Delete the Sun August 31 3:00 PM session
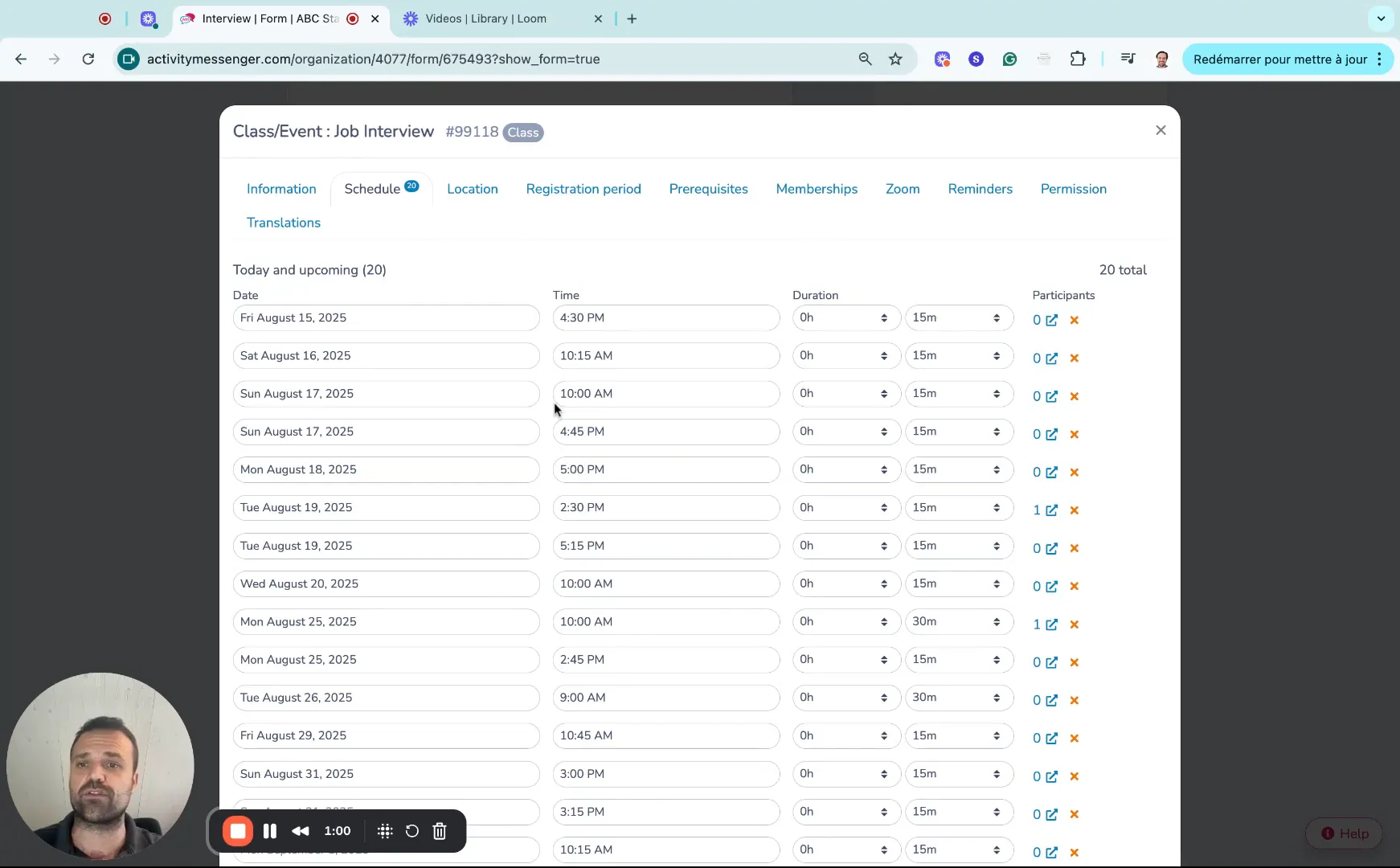Viewport: 1400px width, 868px height. (x=1075, y=776)
